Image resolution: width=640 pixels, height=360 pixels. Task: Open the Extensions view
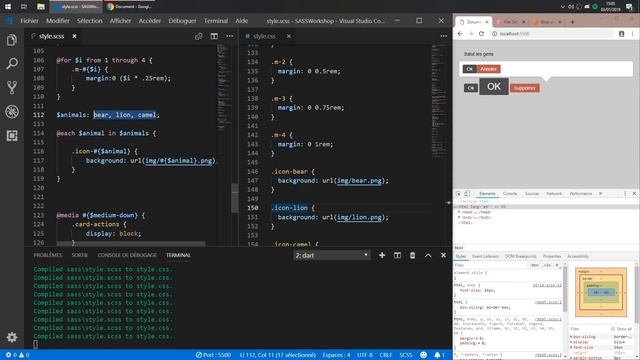12,136
